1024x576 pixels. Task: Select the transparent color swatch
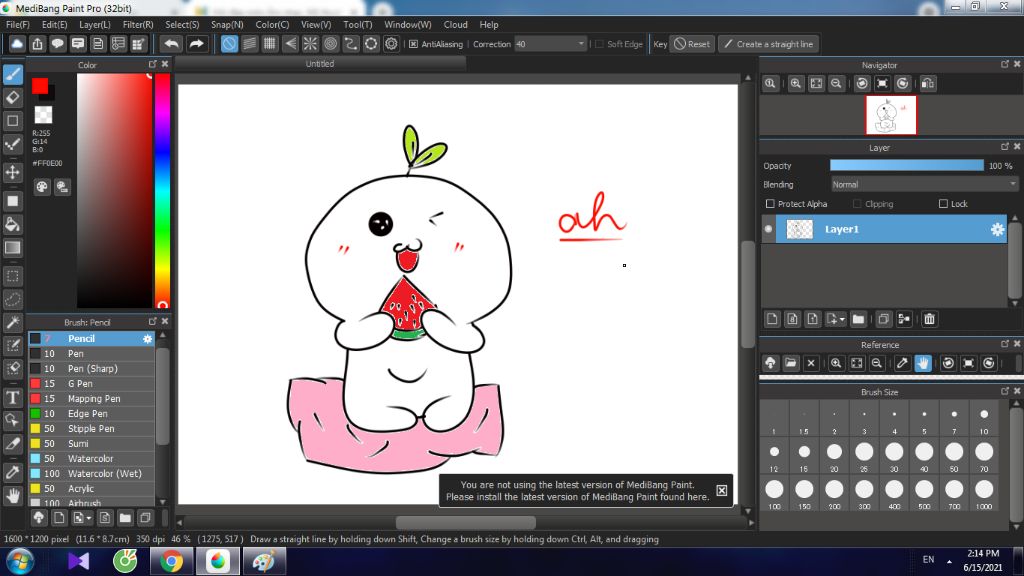pyautogui.click(x=43, y=115)
